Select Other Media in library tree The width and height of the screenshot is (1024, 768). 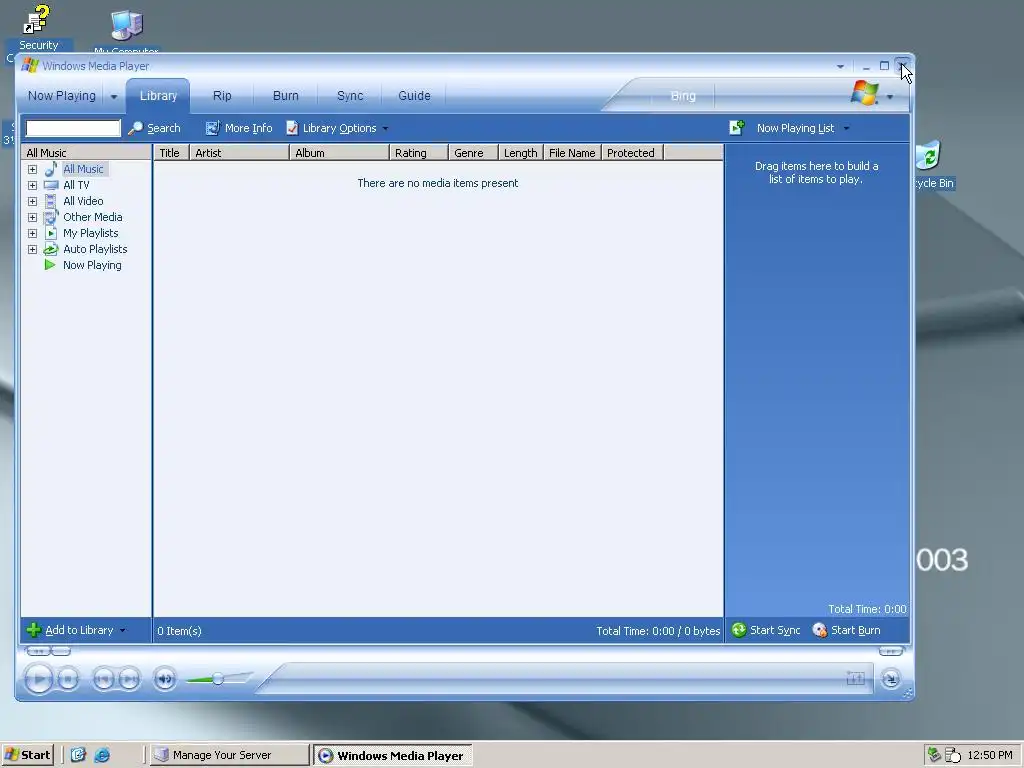[x=93, y=217]
